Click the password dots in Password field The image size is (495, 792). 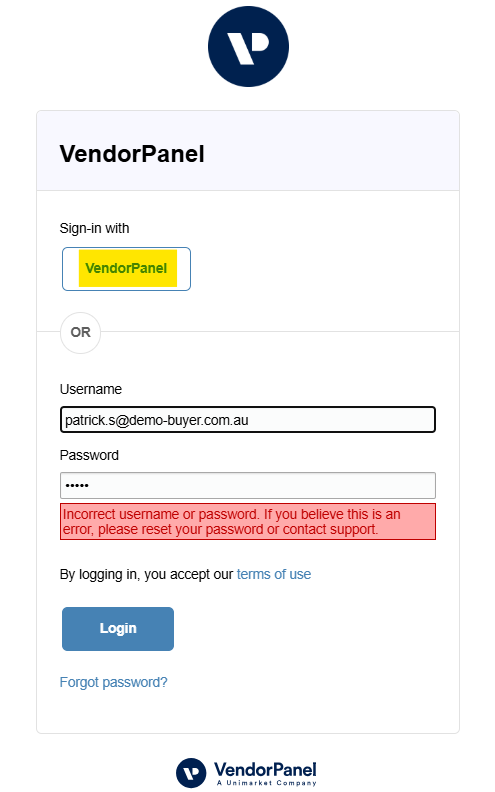click(77, 485)
